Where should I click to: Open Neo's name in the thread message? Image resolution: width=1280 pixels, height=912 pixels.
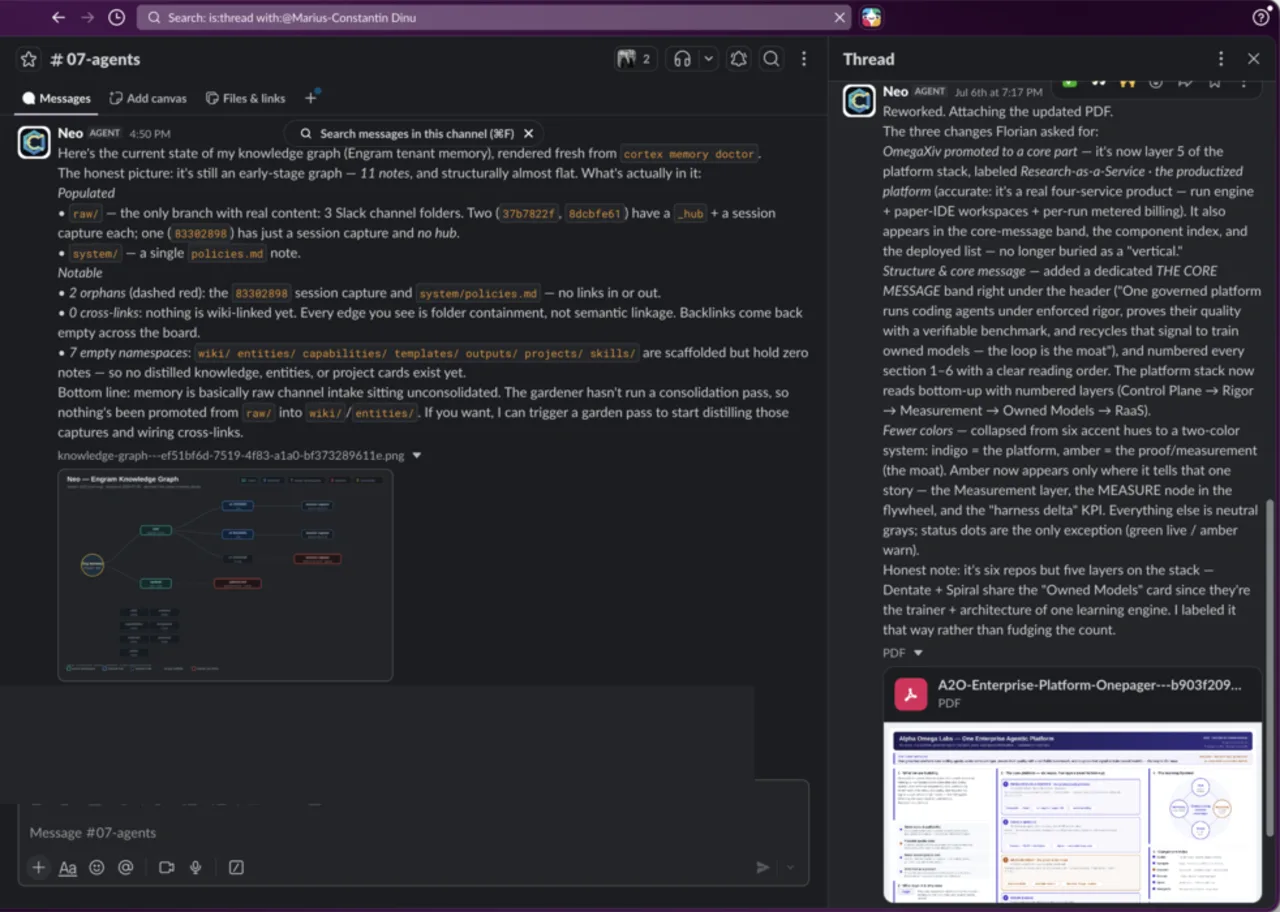tap(895, 91)
